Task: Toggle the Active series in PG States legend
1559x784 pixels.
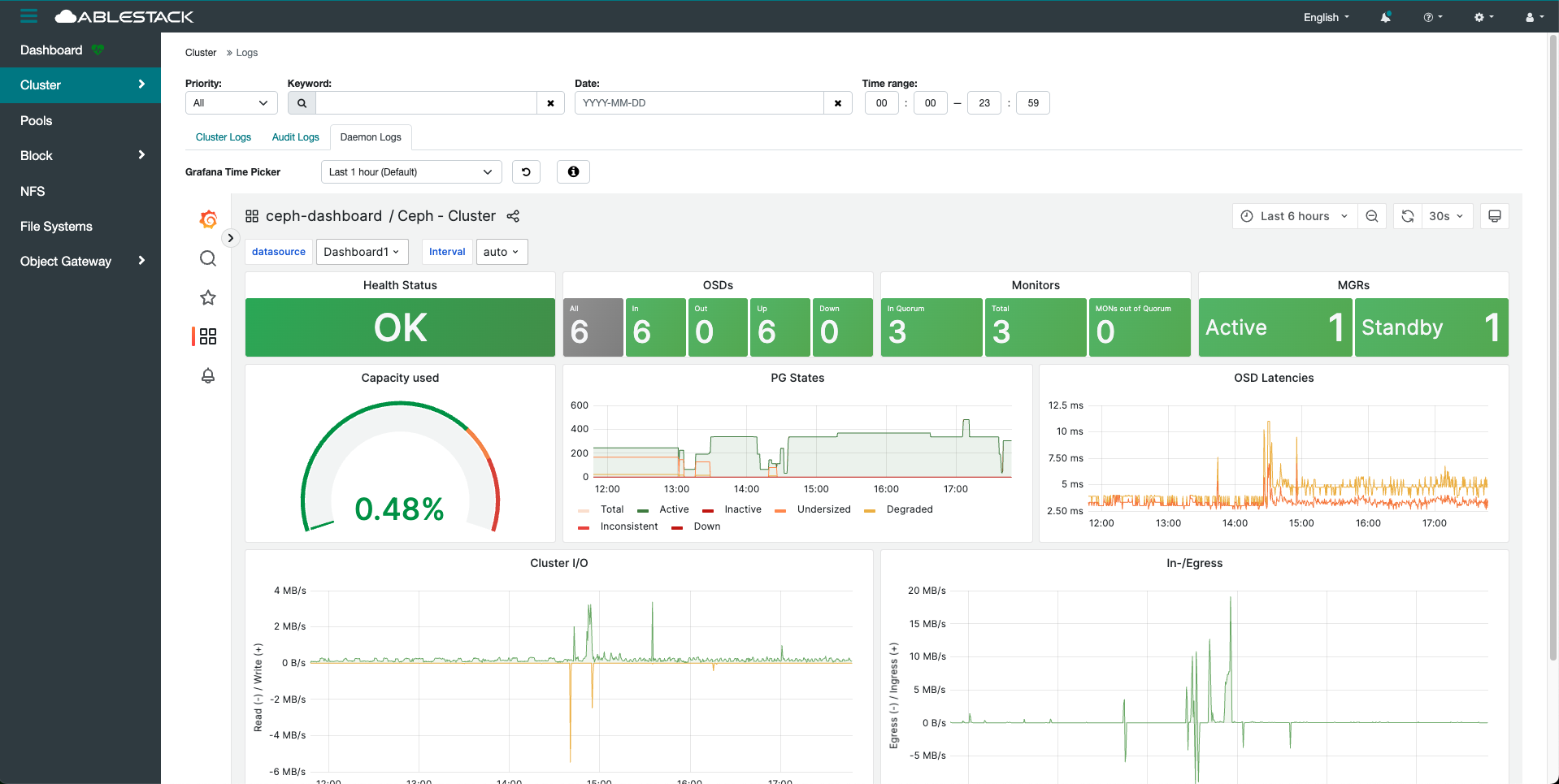Action: (x=673, y=509)
